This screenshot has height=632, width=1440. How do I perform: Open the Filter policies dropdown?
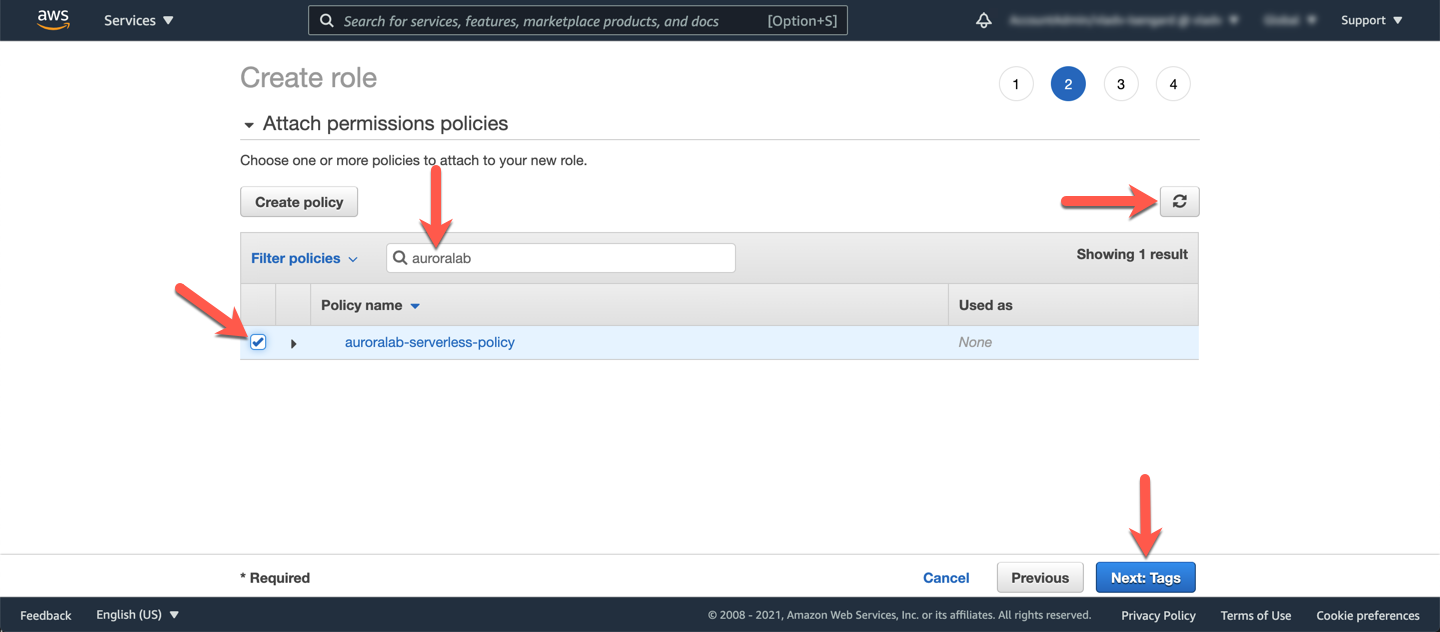click(x=304, y=258)
